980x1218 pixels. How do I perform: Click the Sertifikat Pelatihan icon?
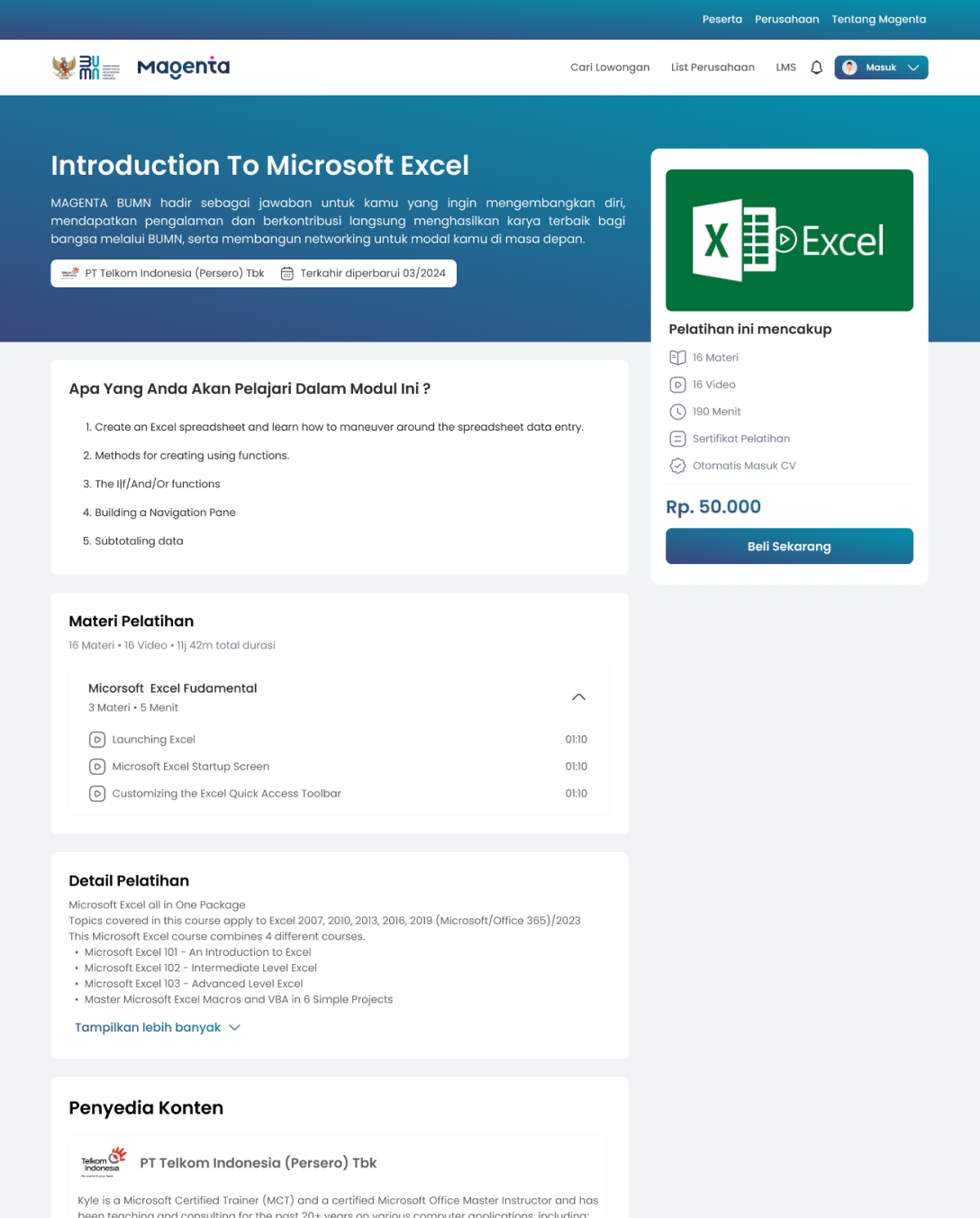pos(677,439)
